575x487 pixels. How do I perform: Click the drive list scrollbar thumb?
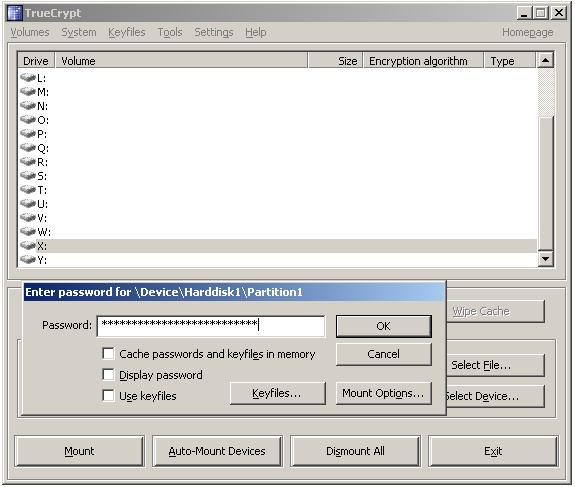pos(546,184)
